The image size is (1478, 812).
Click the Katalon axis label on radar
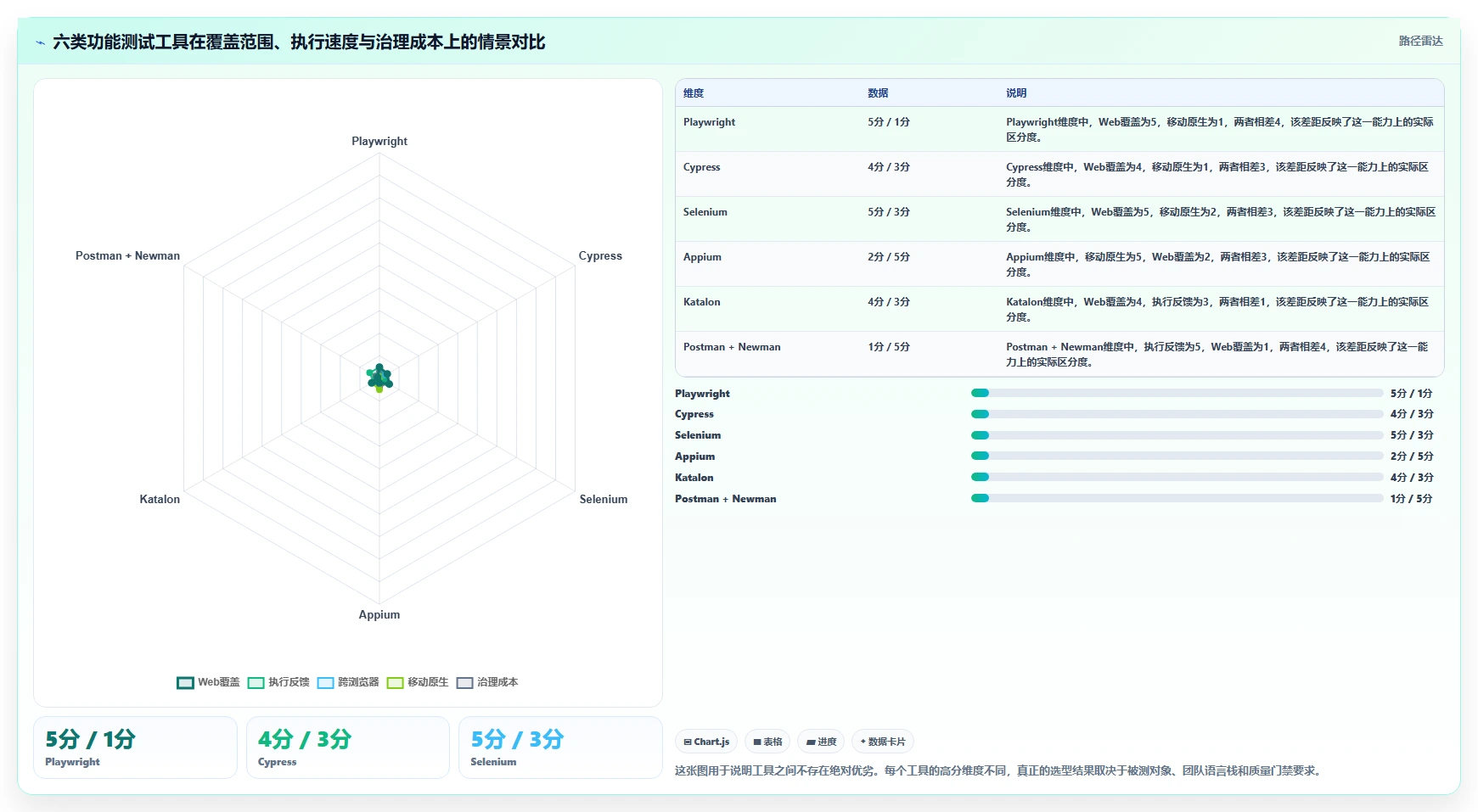tap(160, 500)
